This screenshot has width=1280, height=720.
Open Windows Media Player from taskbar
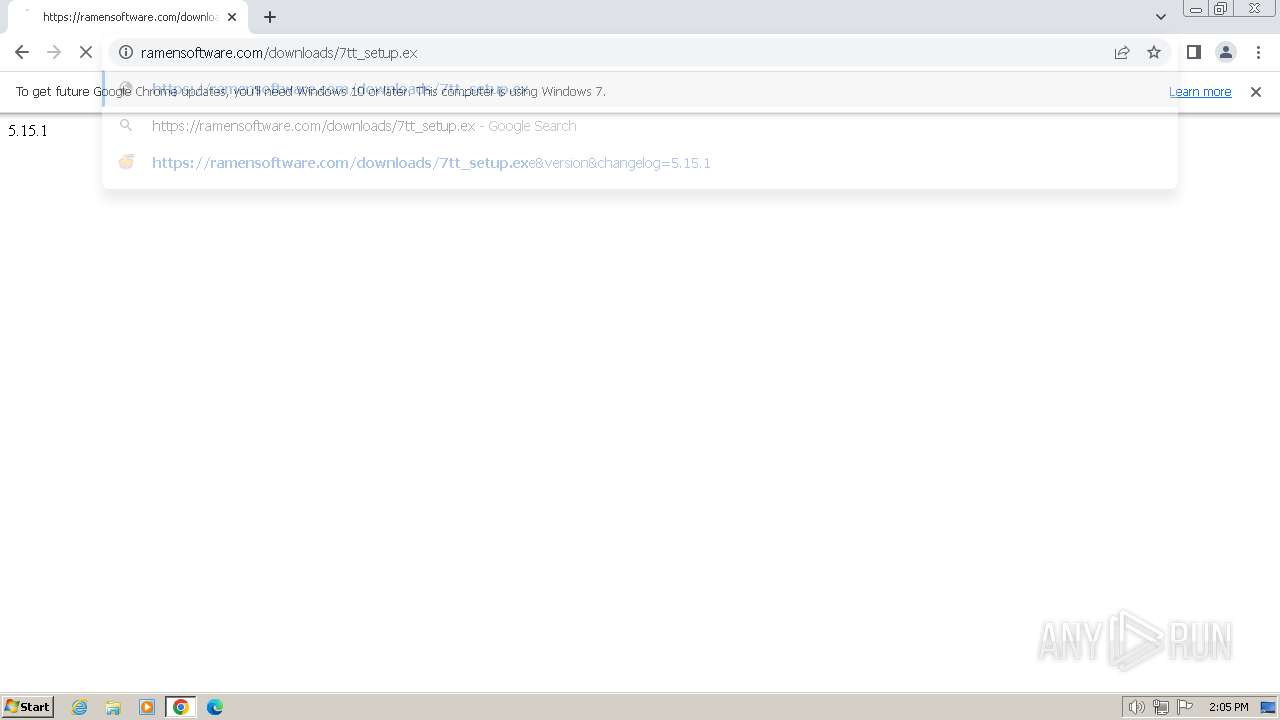[x=147, y=707]
